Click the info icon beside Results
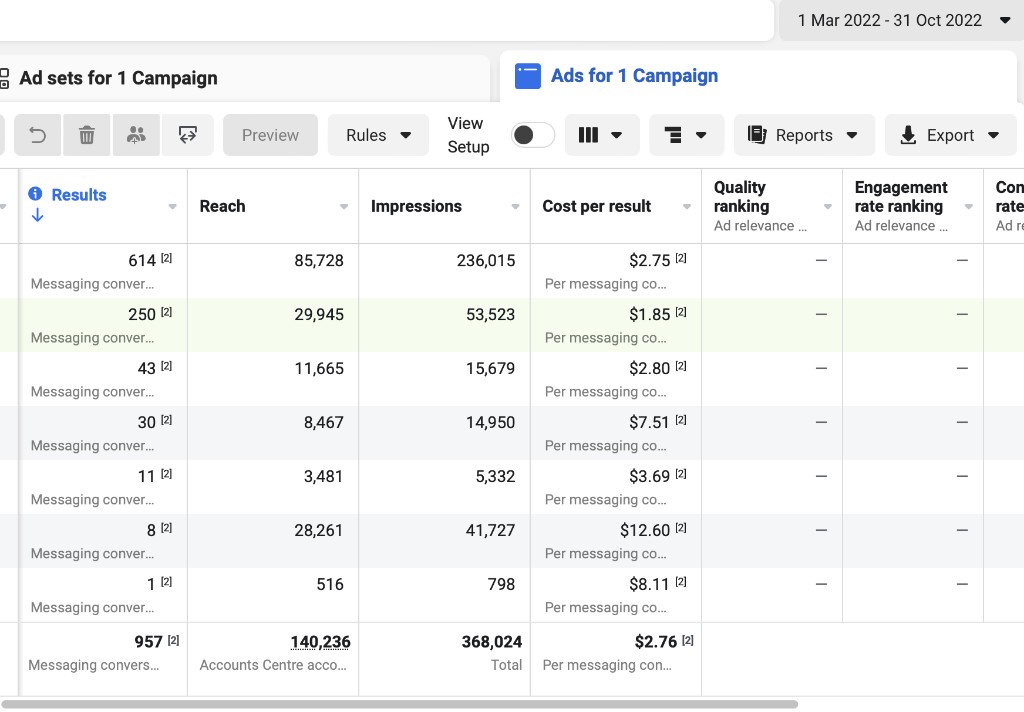The image size is (1024, 712). pos(35,194)
